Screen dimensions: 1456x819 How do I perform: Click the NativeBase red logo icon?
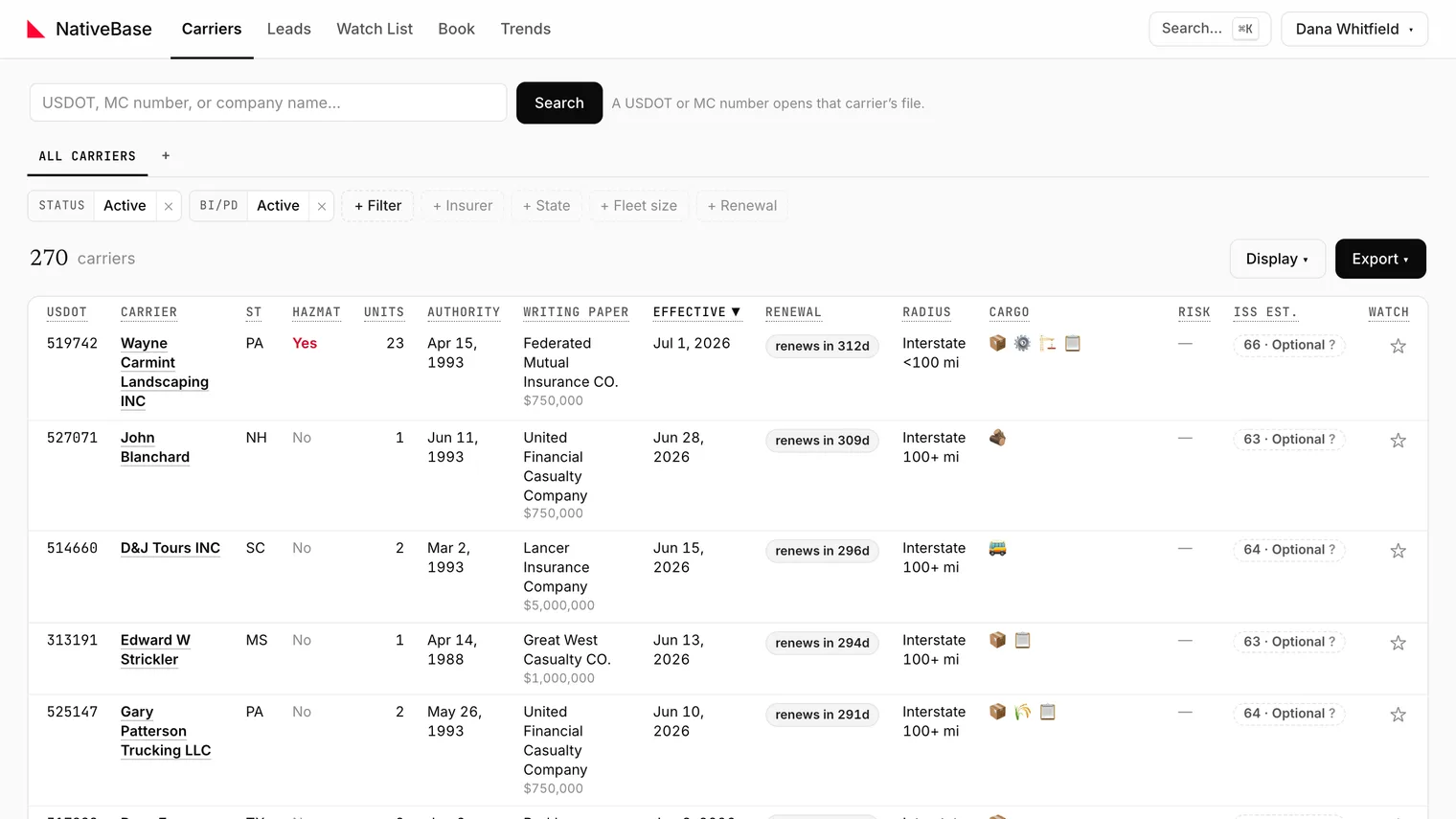click(x=35, y=29)
